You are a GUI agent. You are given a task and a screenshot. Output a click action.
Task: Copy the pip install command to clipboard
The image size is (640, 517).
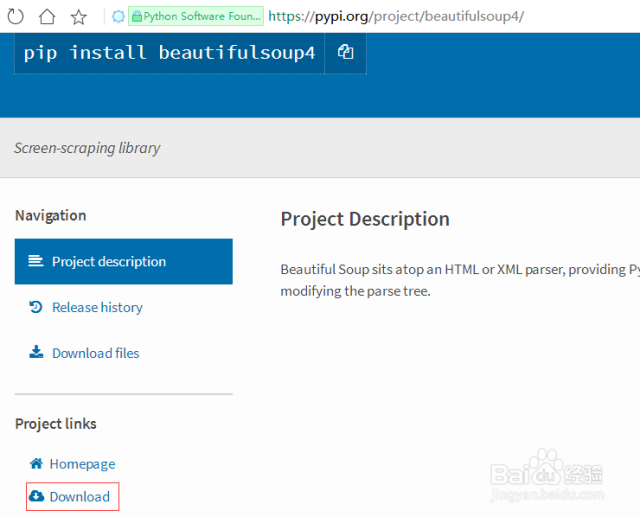pos(346,52)
